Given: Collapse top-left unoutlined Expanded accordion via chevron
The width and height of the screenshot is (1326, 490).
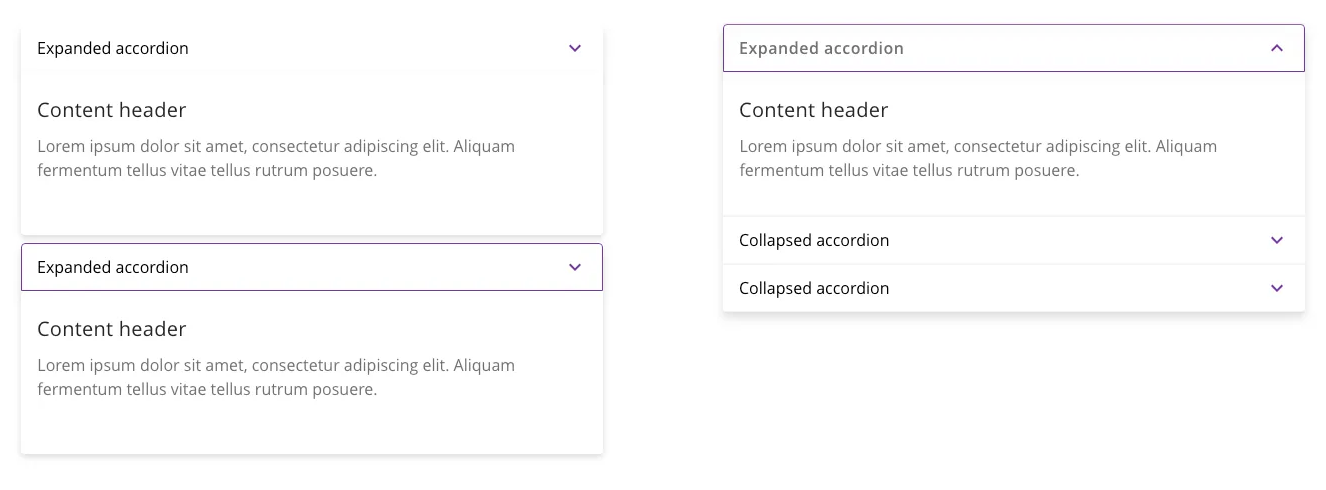Looking at the screenshot, I should [575, 48].
